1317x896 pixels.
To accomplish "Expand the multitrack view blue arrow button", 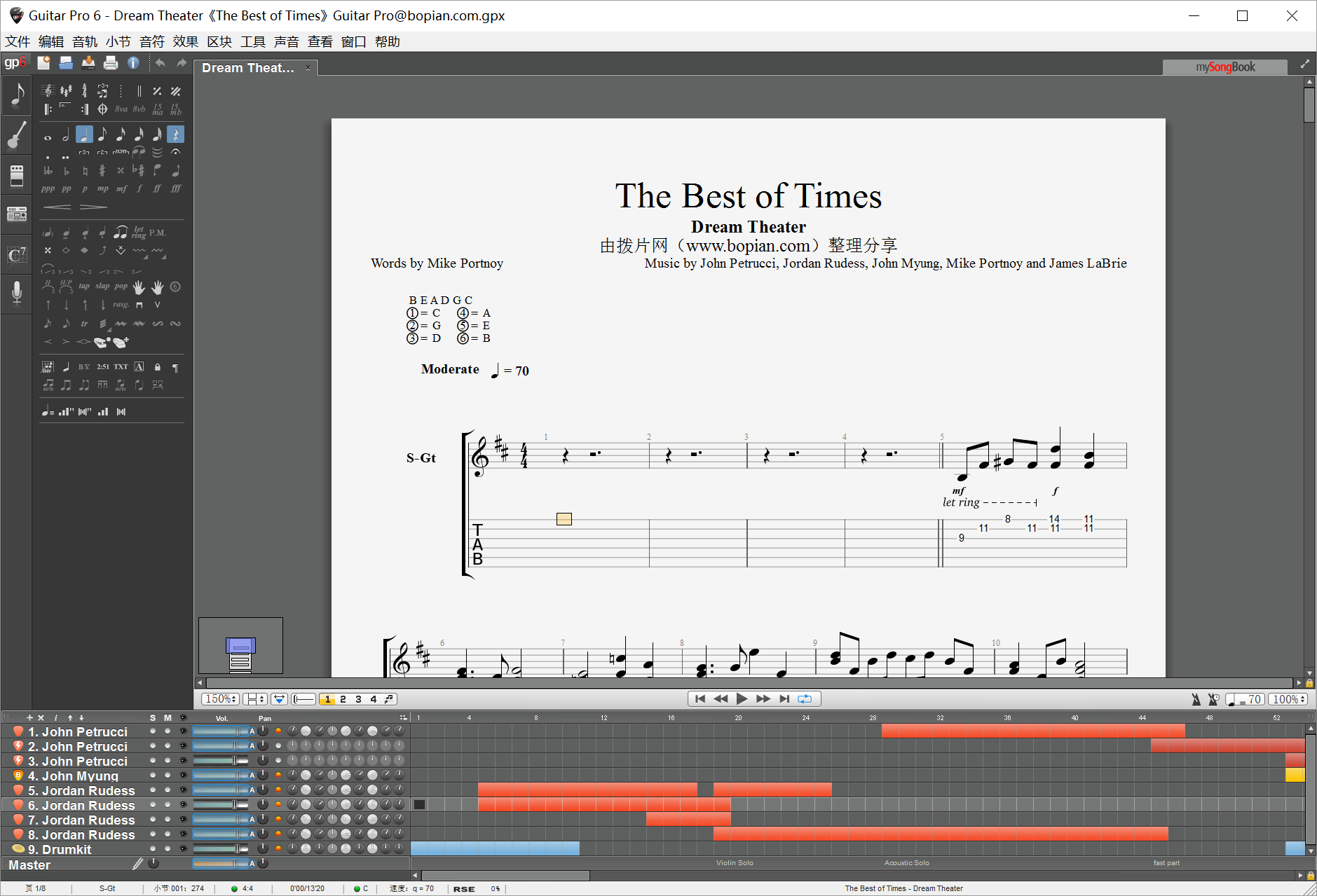I will point(279,699).
